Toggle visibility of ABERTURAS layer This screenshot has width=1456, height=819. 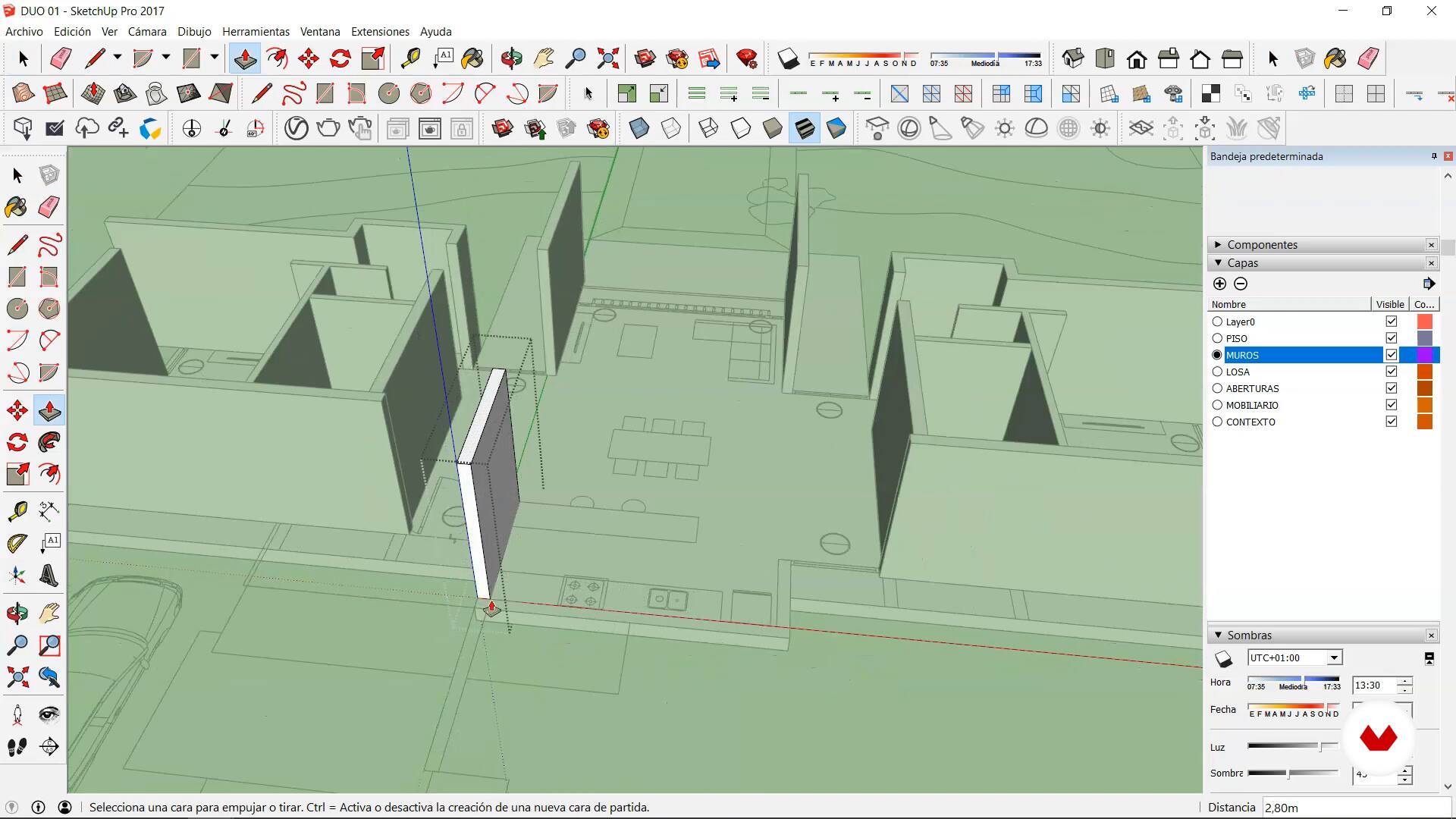(x=1392, y=388)
